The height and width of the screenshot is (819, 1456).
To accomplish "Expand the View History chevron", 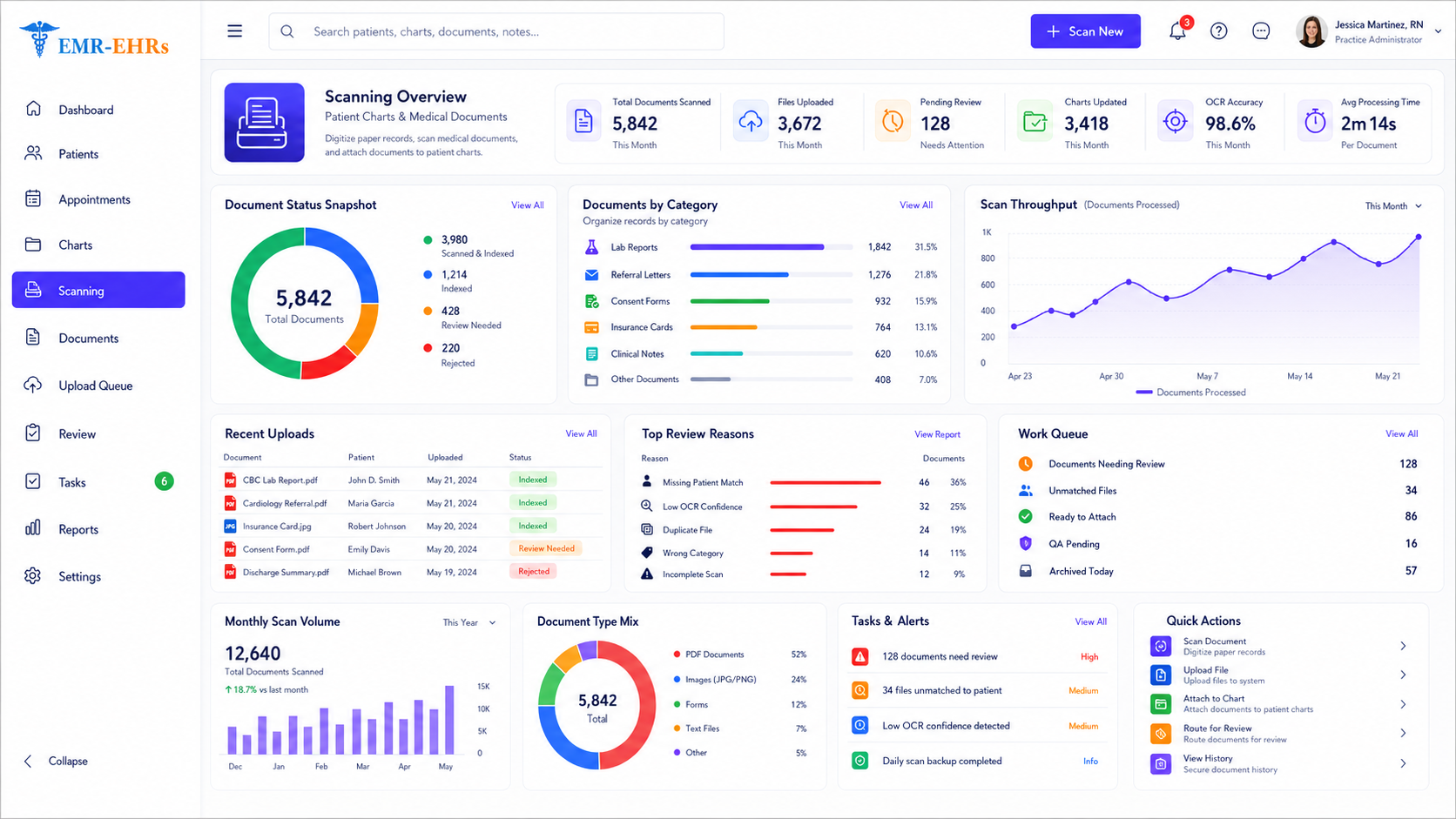I will (1403, 763).
